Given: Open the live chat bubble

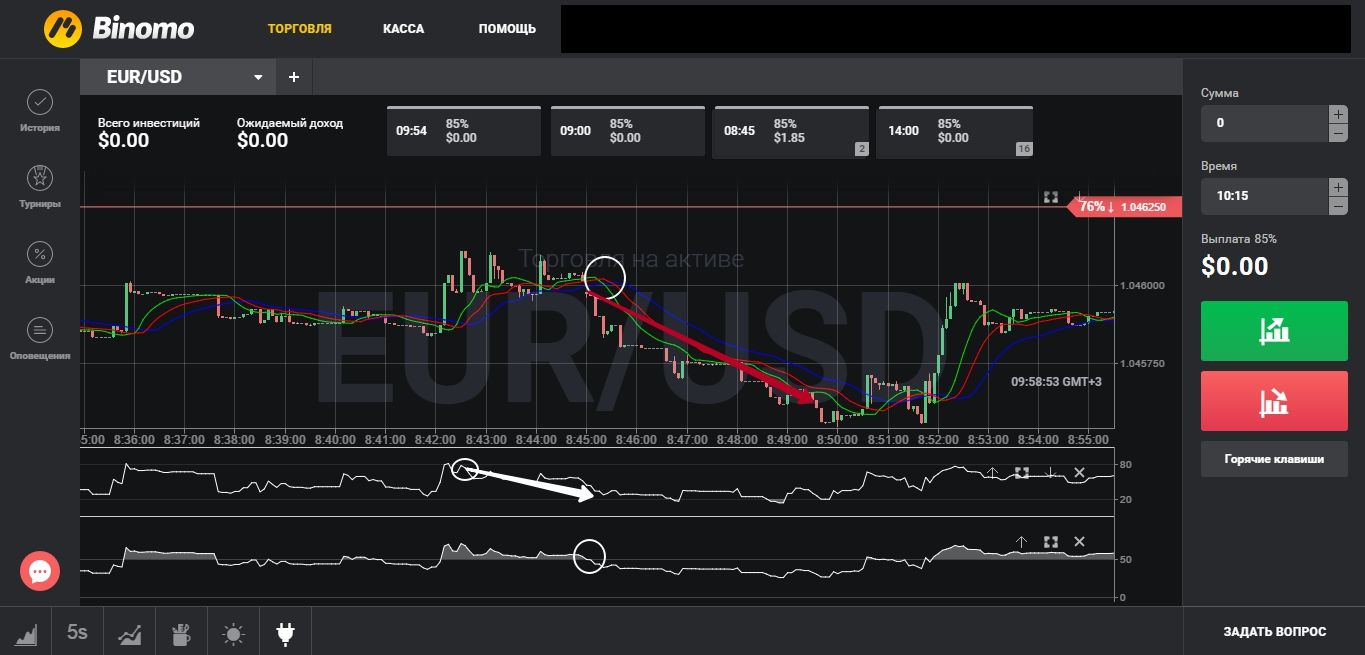Looking at the screenshot, I should [x=40, y=571].
